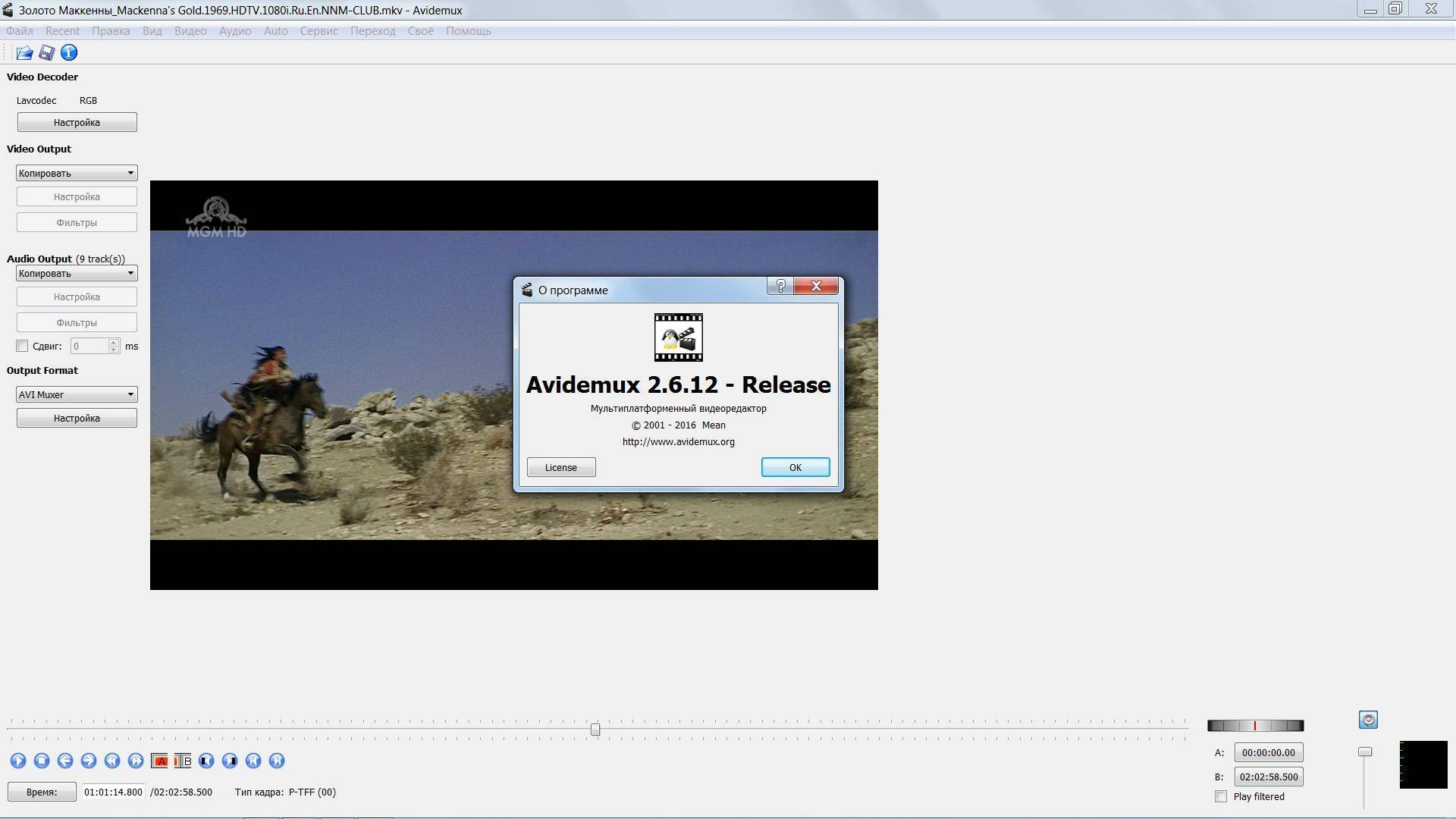Click License button in About dialog
1456x819 pixels.
point(561,467)
